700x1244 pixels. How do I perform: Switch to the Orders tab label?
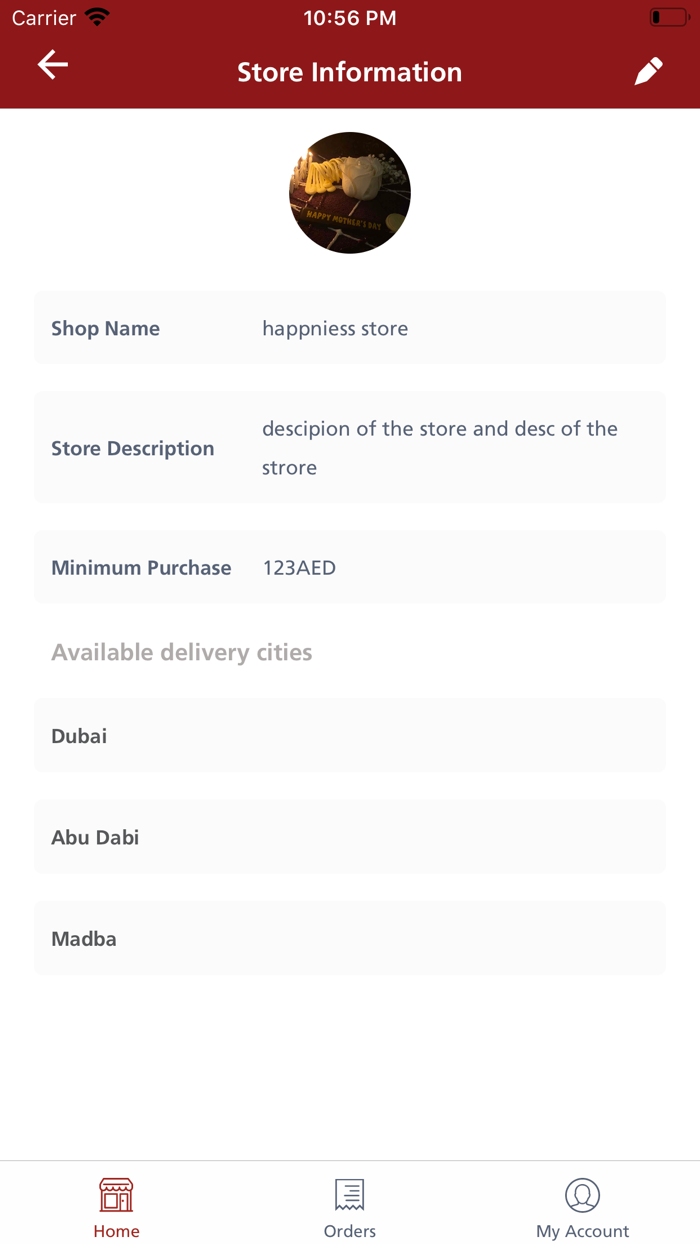pyautogui.click(x=349, y=1231)
